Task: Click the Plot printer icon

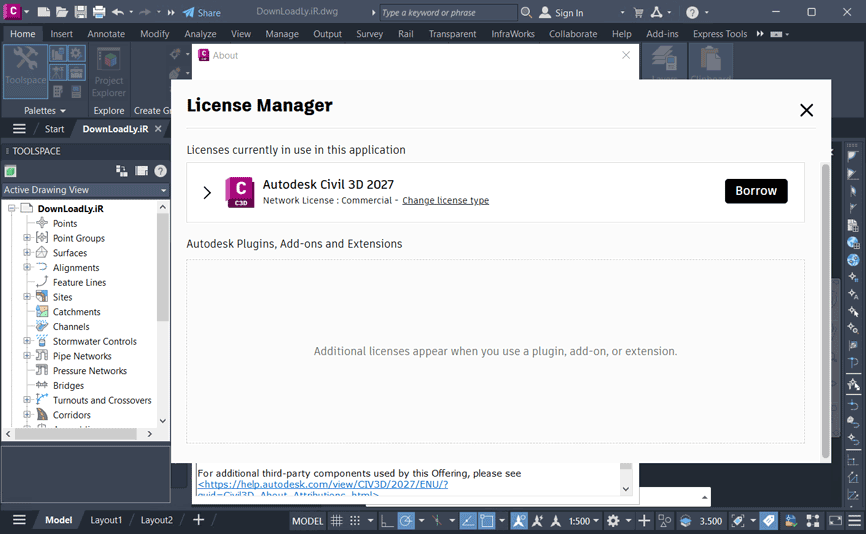Action: pyautogui.click(x=99, y=12)
